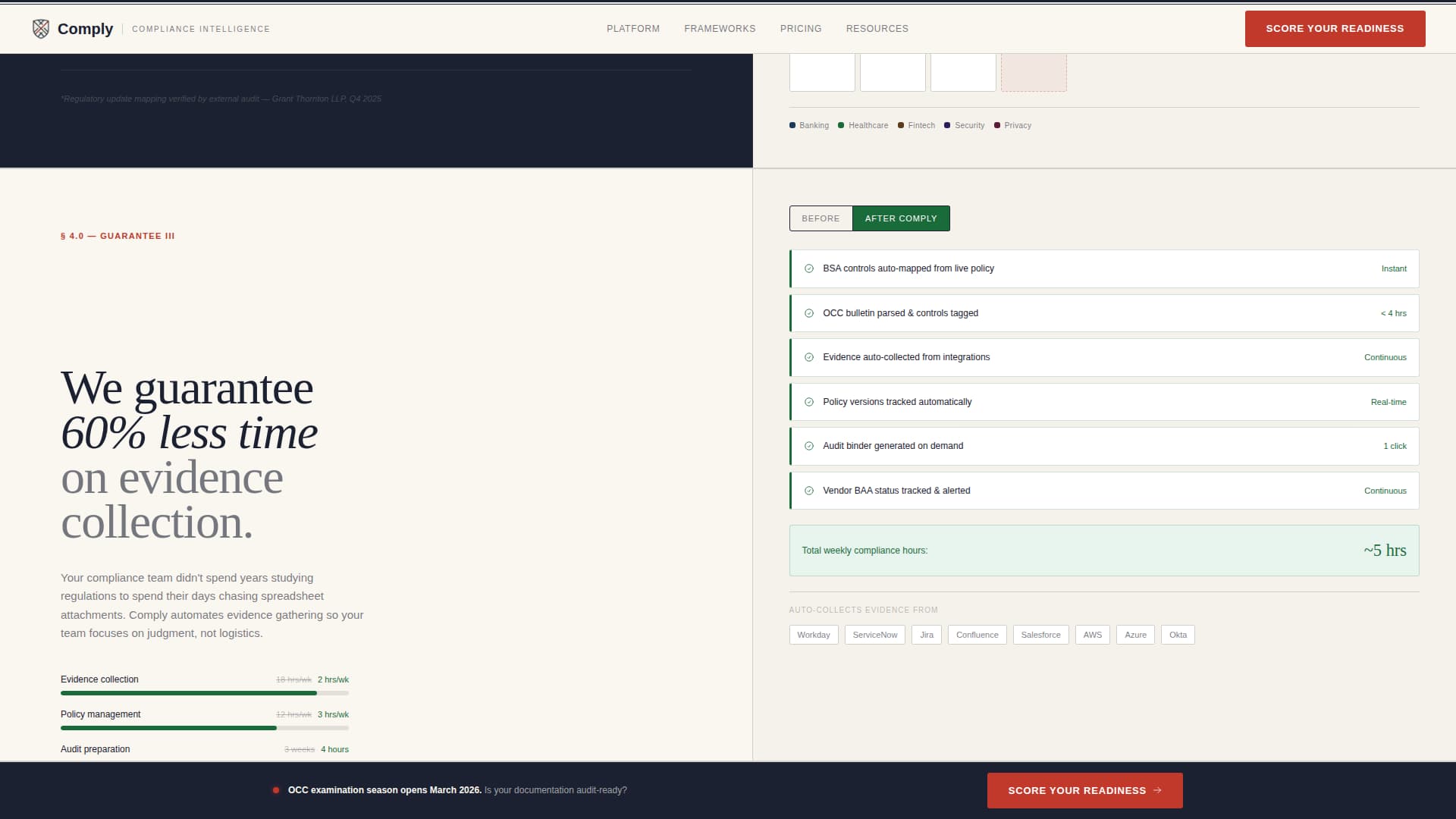Click SCORE YOUR READINESS in the footer

1084,789
